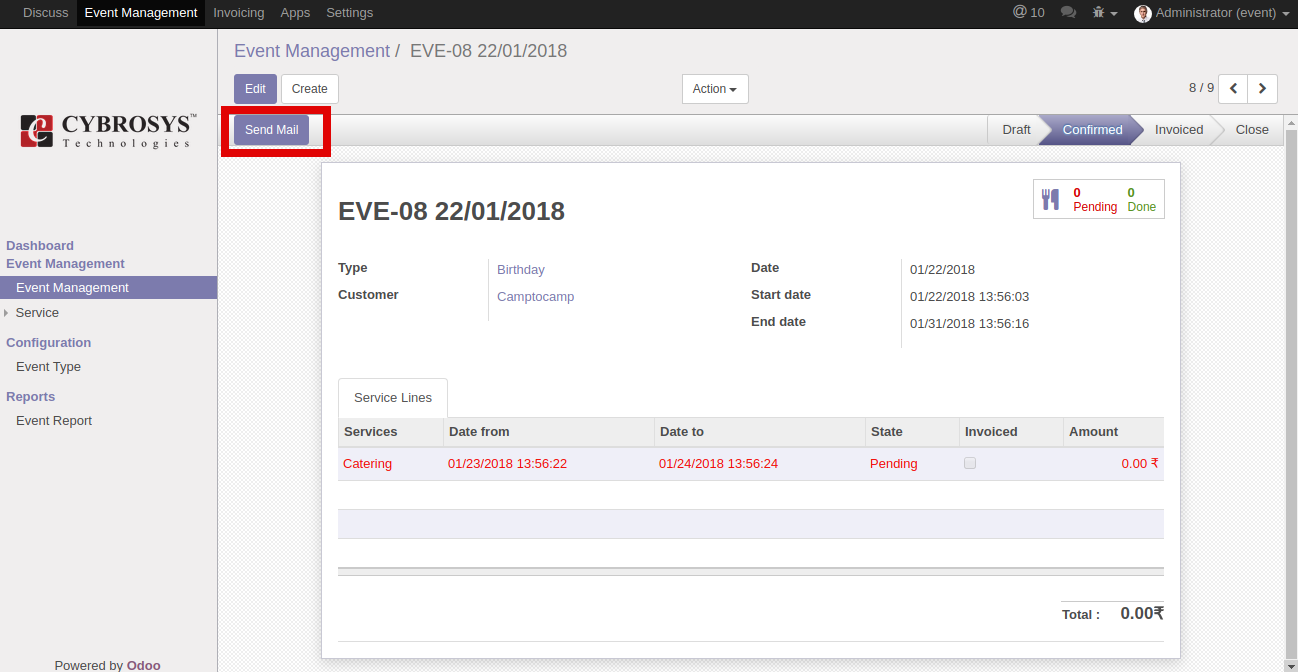
Task: Select Event Management sidebar item
Action: (x=108, y=288)
